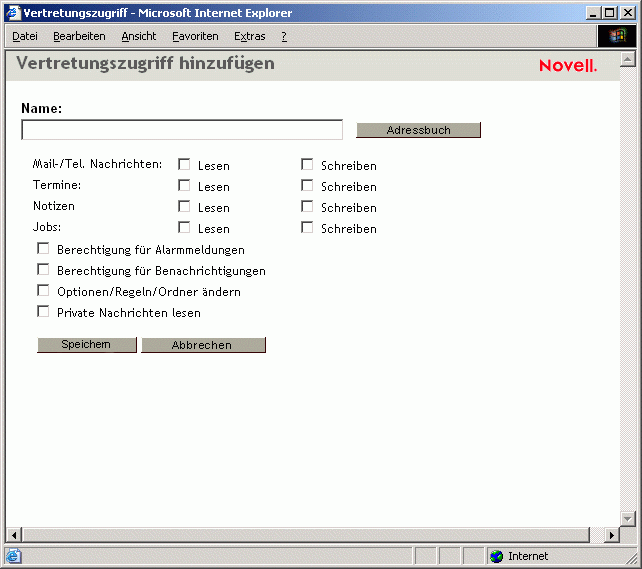
Task: Click the Windows flag throbber icon
Action: pos(617,36)
